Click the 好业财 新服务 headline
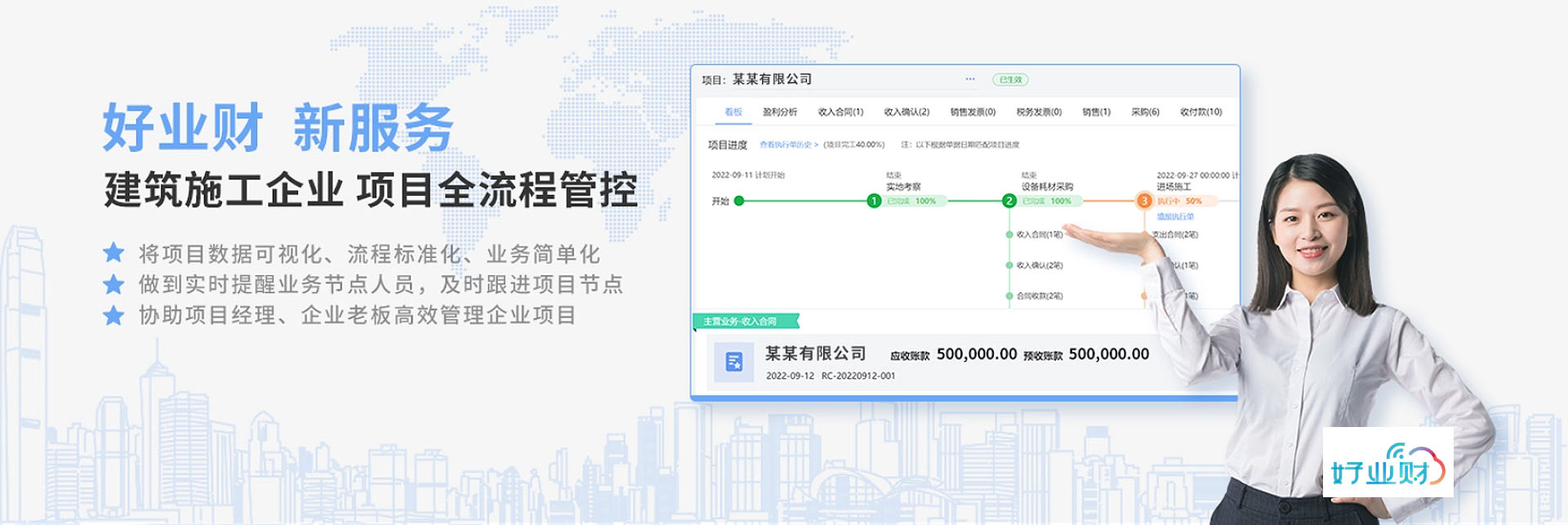This screenshot has width=1568, height=525. (x=278, y=127)
